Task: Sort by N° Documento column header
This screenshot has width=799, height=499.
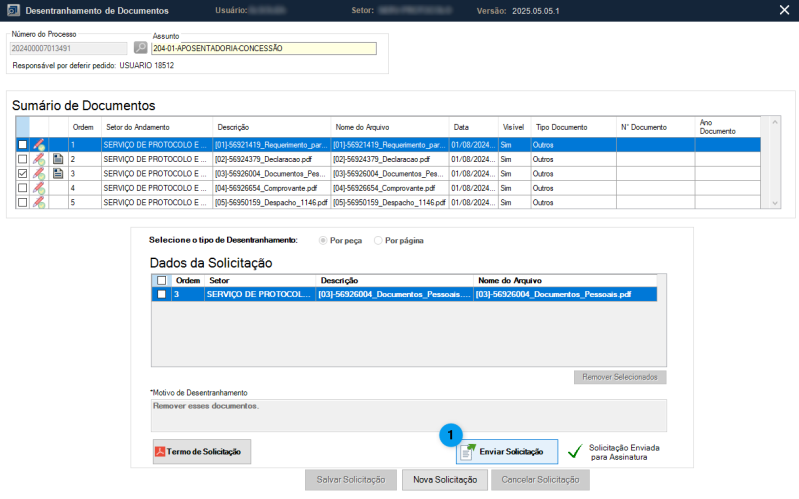Action: click(655, 127)
